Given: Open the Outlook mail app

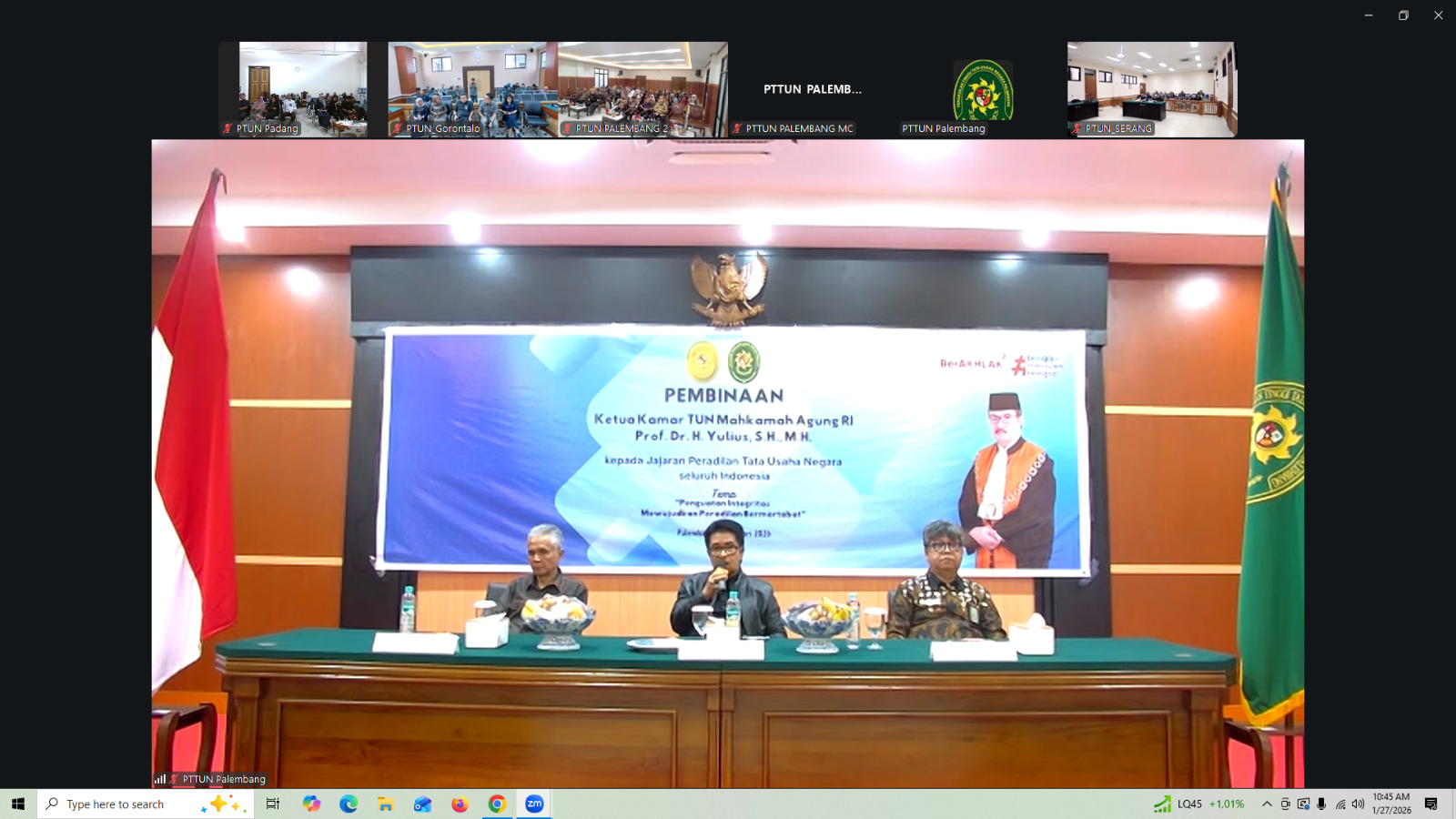Looking at the screenshot, I should pos(421,804).
